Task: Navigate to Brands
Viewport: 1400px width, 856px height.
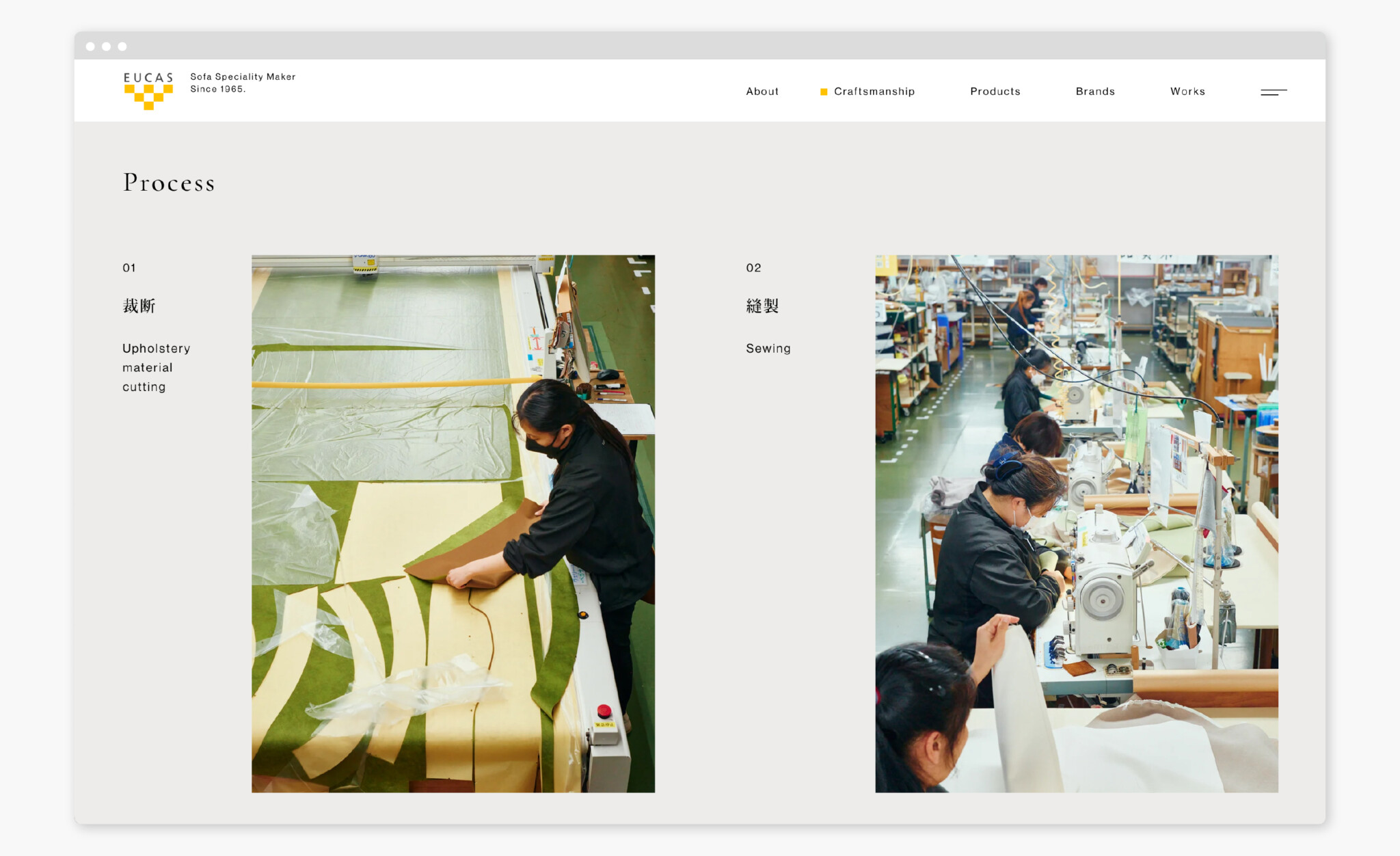Action: coord(1095,92)
